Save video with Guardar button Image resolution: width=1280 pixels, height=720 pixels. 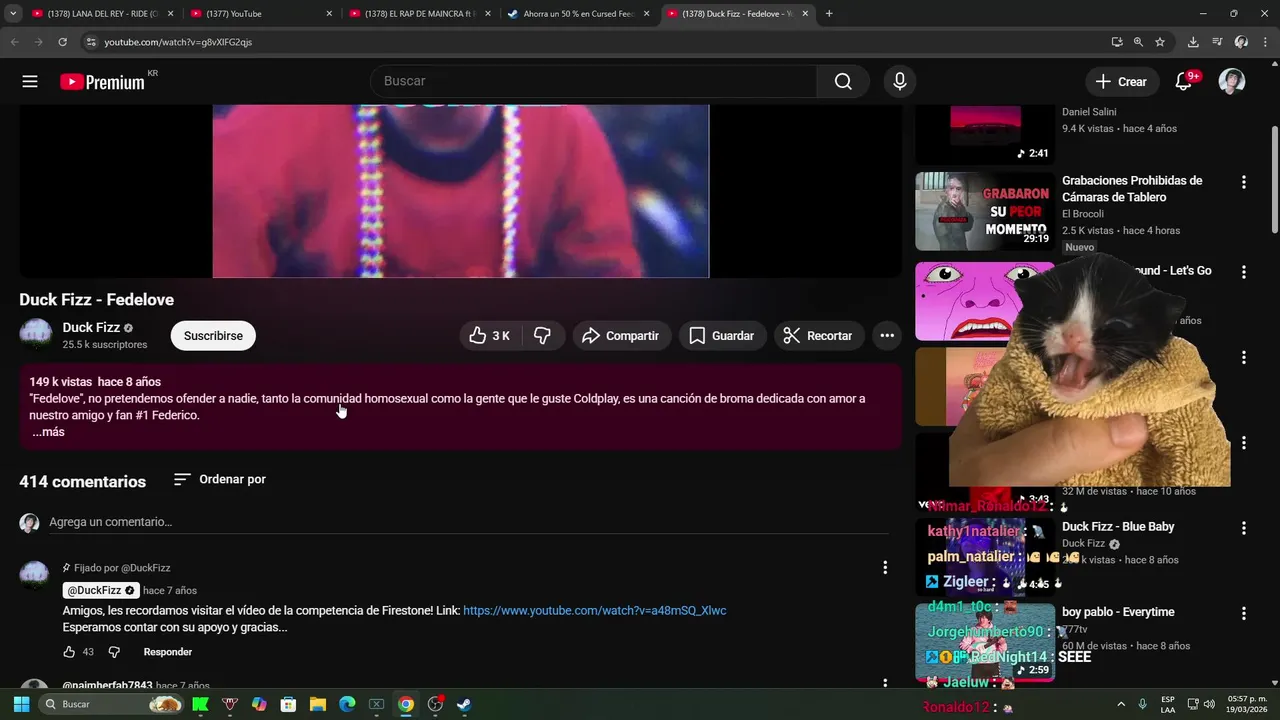[x=722, y=336]
